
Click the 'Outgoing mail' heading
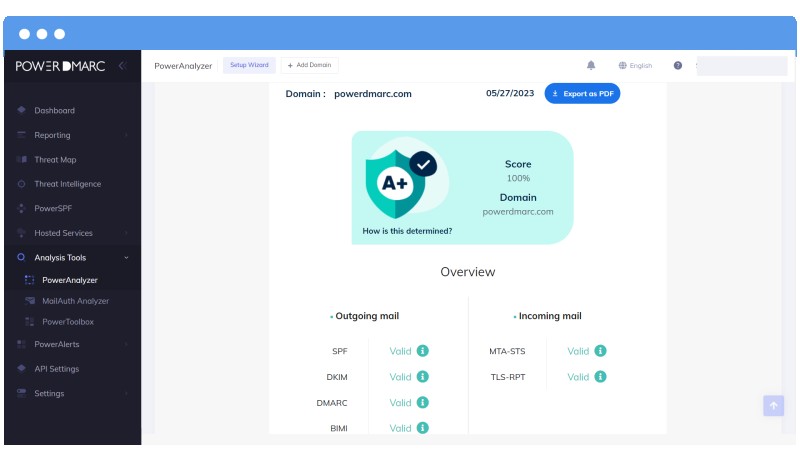click(367, 316)
